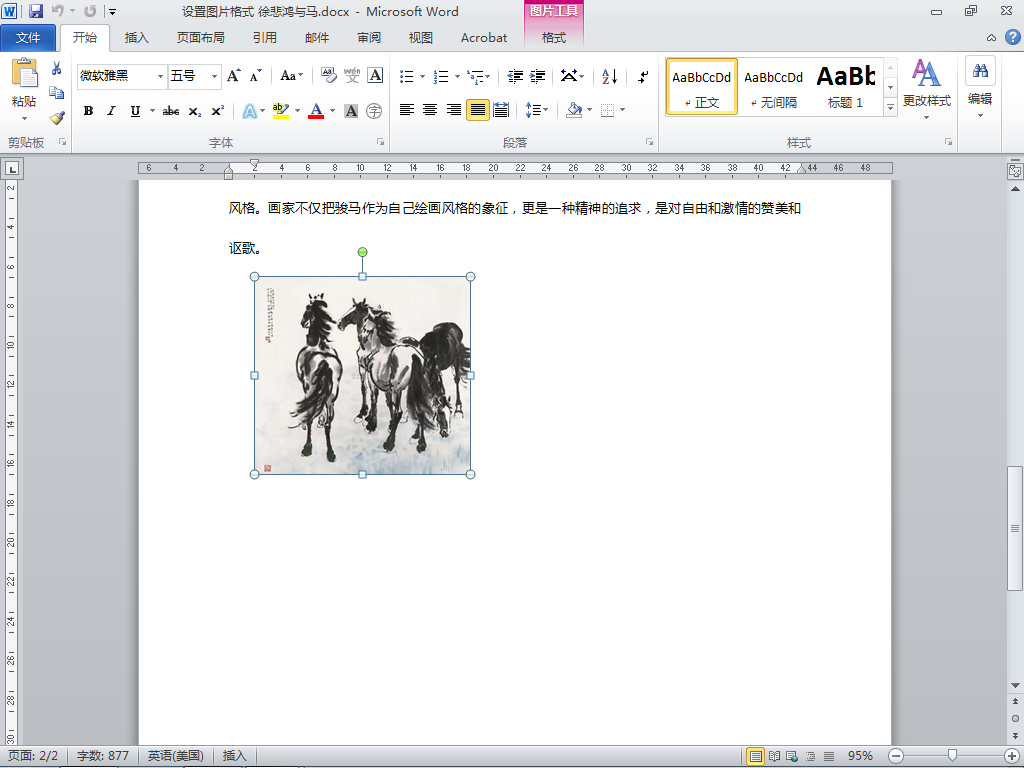The image size is (1024, 768).
Task: Apply red font color
Action: click(x=316, y=111)
